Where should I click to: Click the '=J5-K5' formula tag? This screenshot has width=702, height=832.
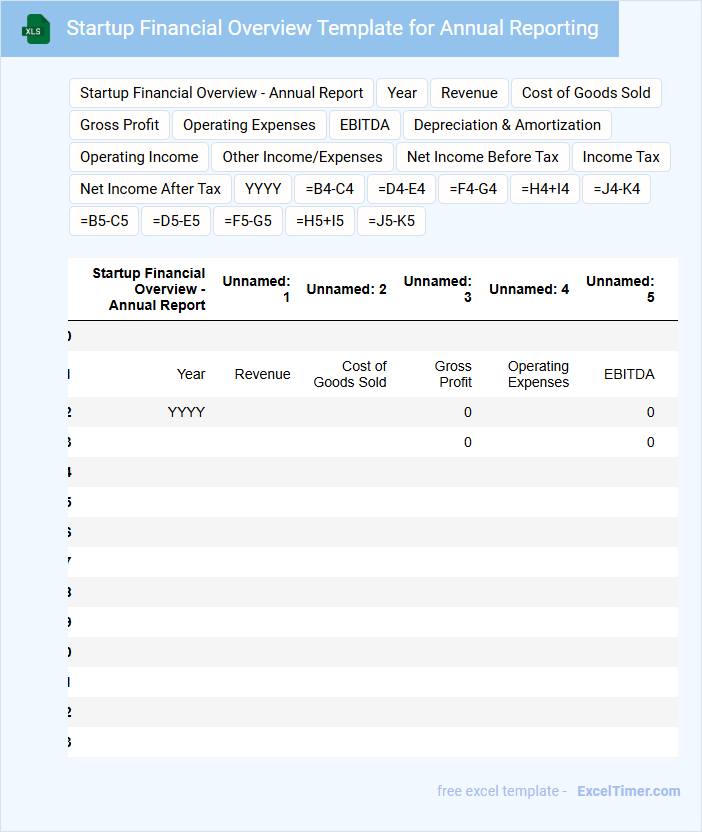click(392, 221)
